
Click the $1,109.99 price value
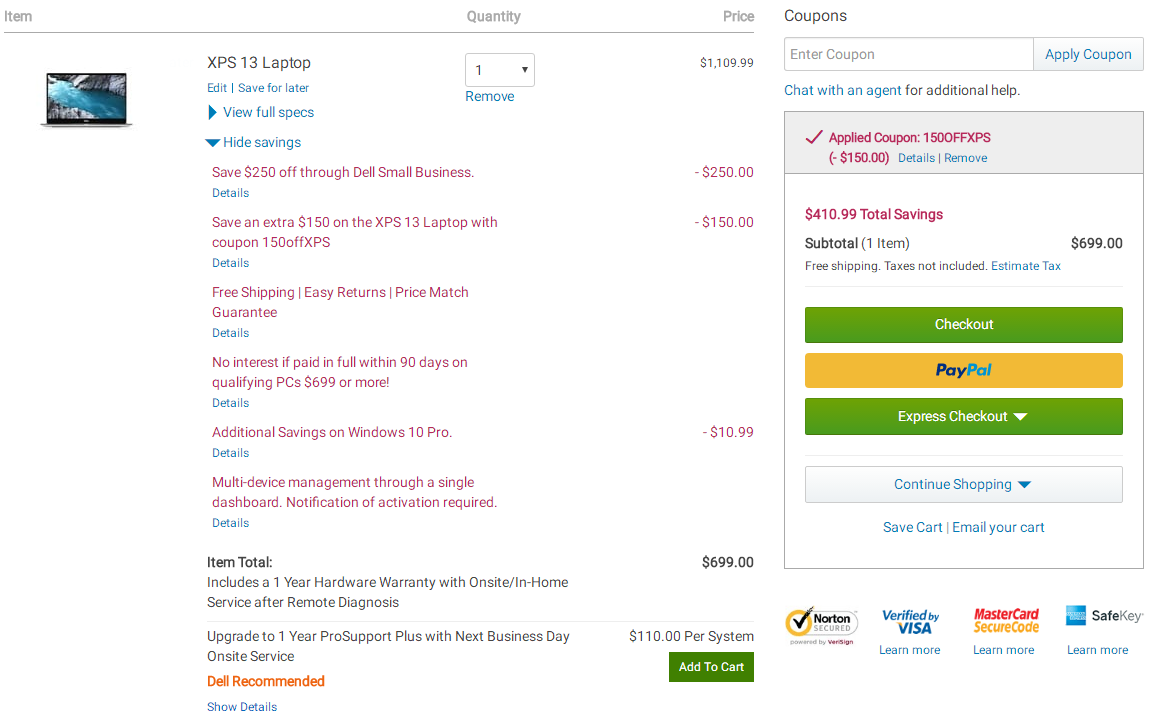[726, 63]
